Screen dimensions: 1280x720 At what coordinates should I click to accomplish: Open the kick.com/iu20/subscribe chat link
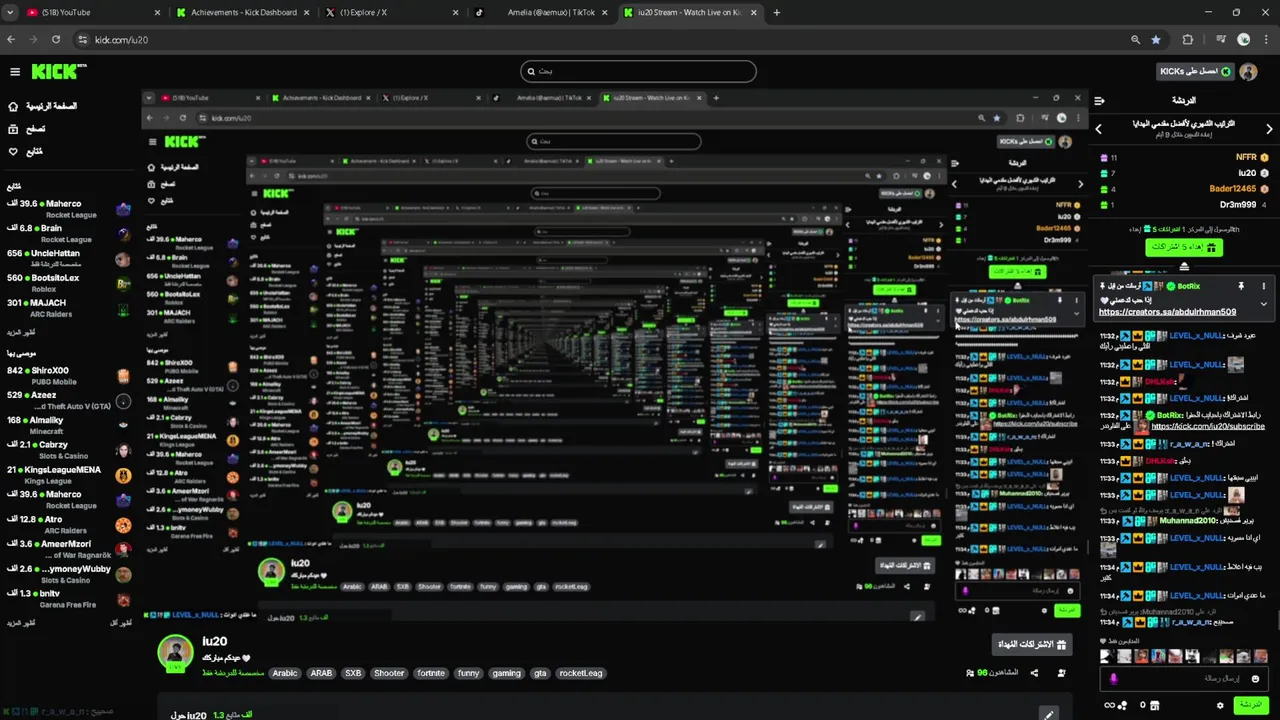coord(1208,427)
